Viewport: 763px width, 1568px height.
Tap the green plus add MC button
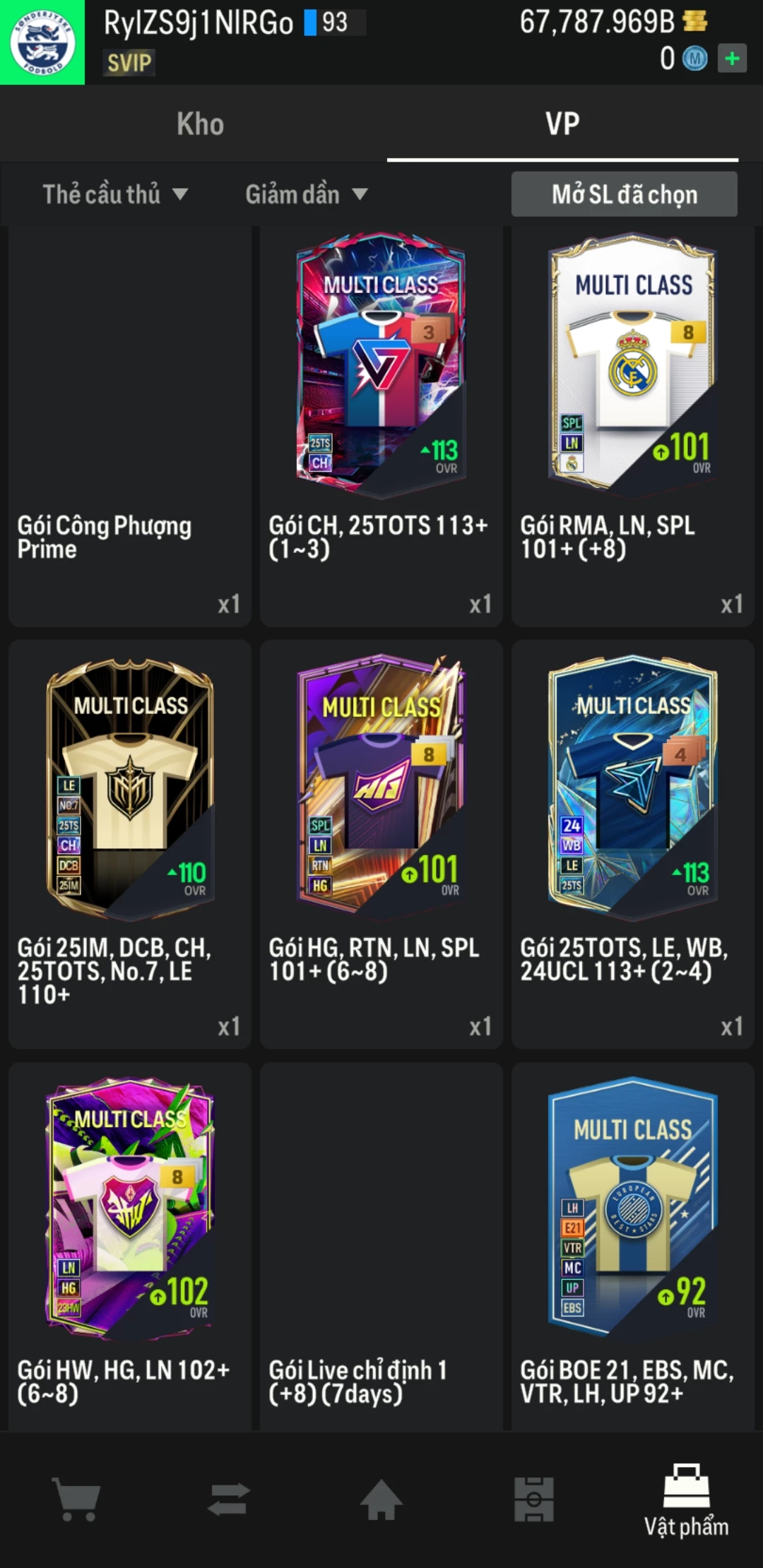point(733,59)
